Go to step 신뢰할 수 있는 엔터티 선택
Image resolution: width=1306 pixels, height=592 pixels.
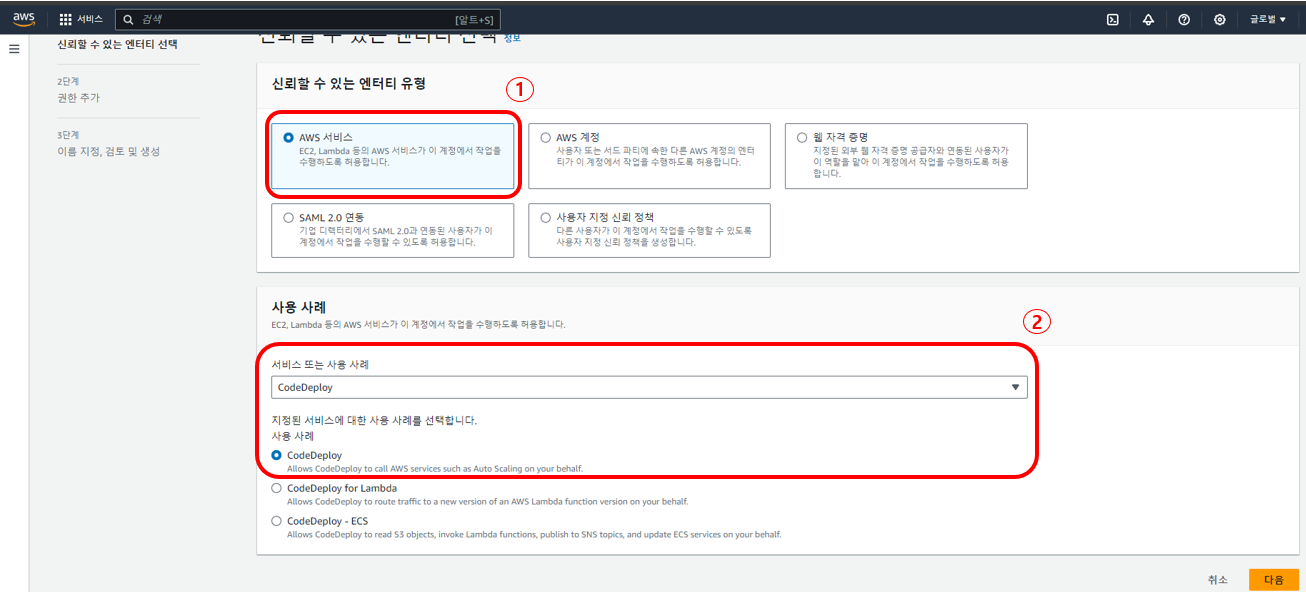(x=118, y=44)
